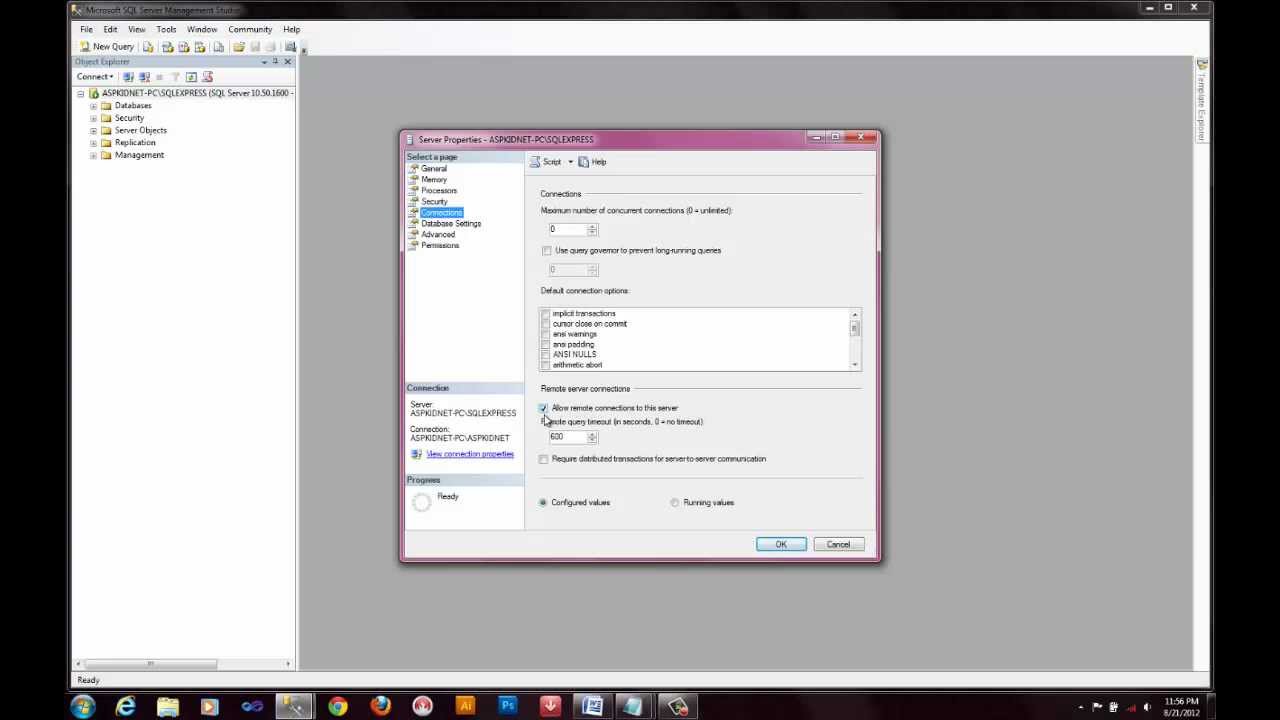This screenshot has width=1280, height=720.
Task: Click Cancel in Server Properties
Action: (838, 545)
